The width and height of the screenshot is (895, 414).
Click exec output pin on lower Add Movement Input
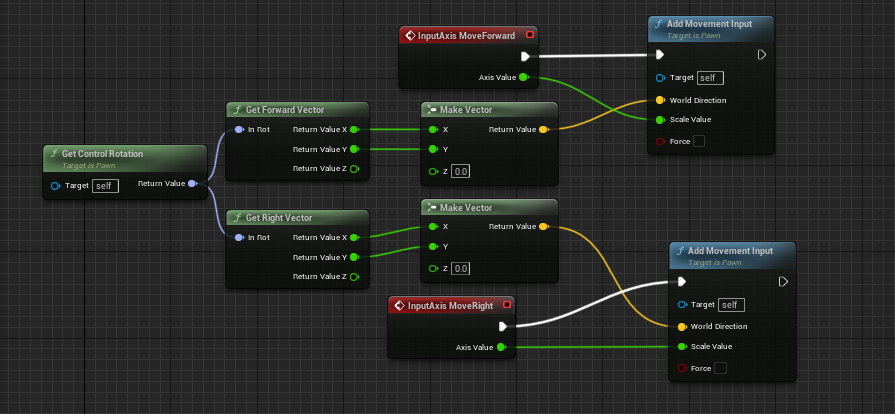pos(783,282)
